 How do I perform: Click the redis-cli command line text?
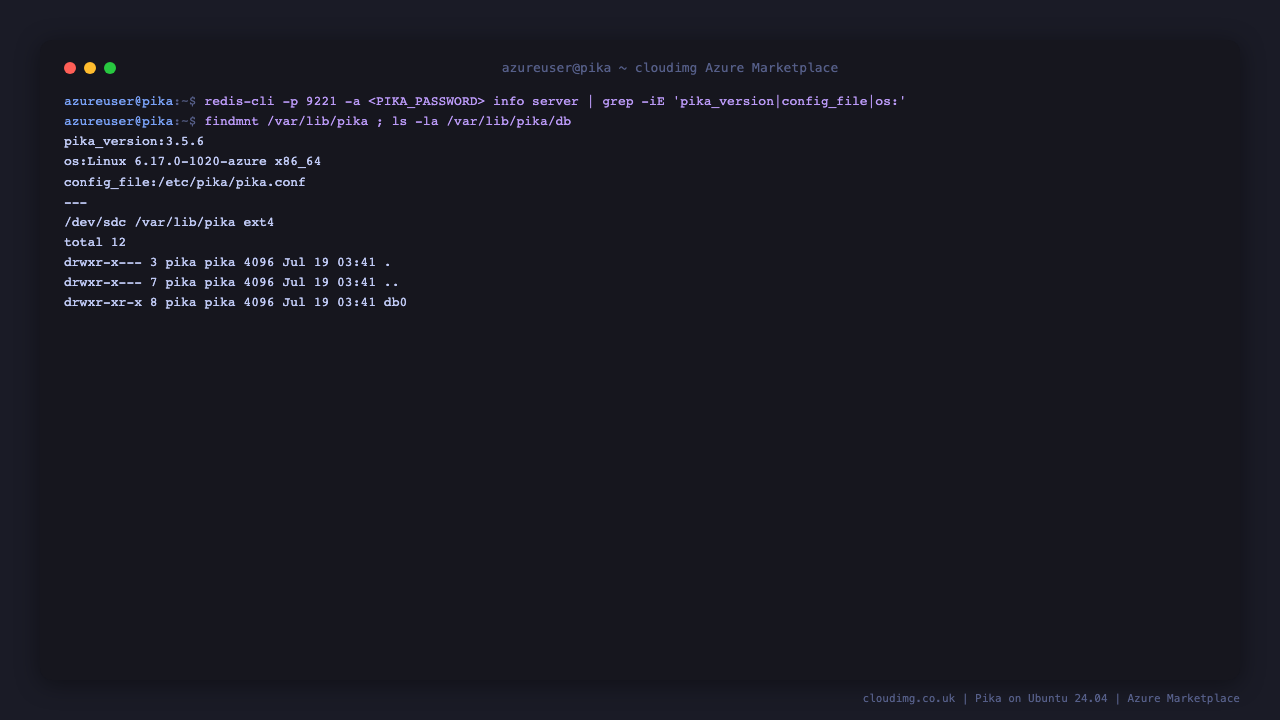[555, 101]
